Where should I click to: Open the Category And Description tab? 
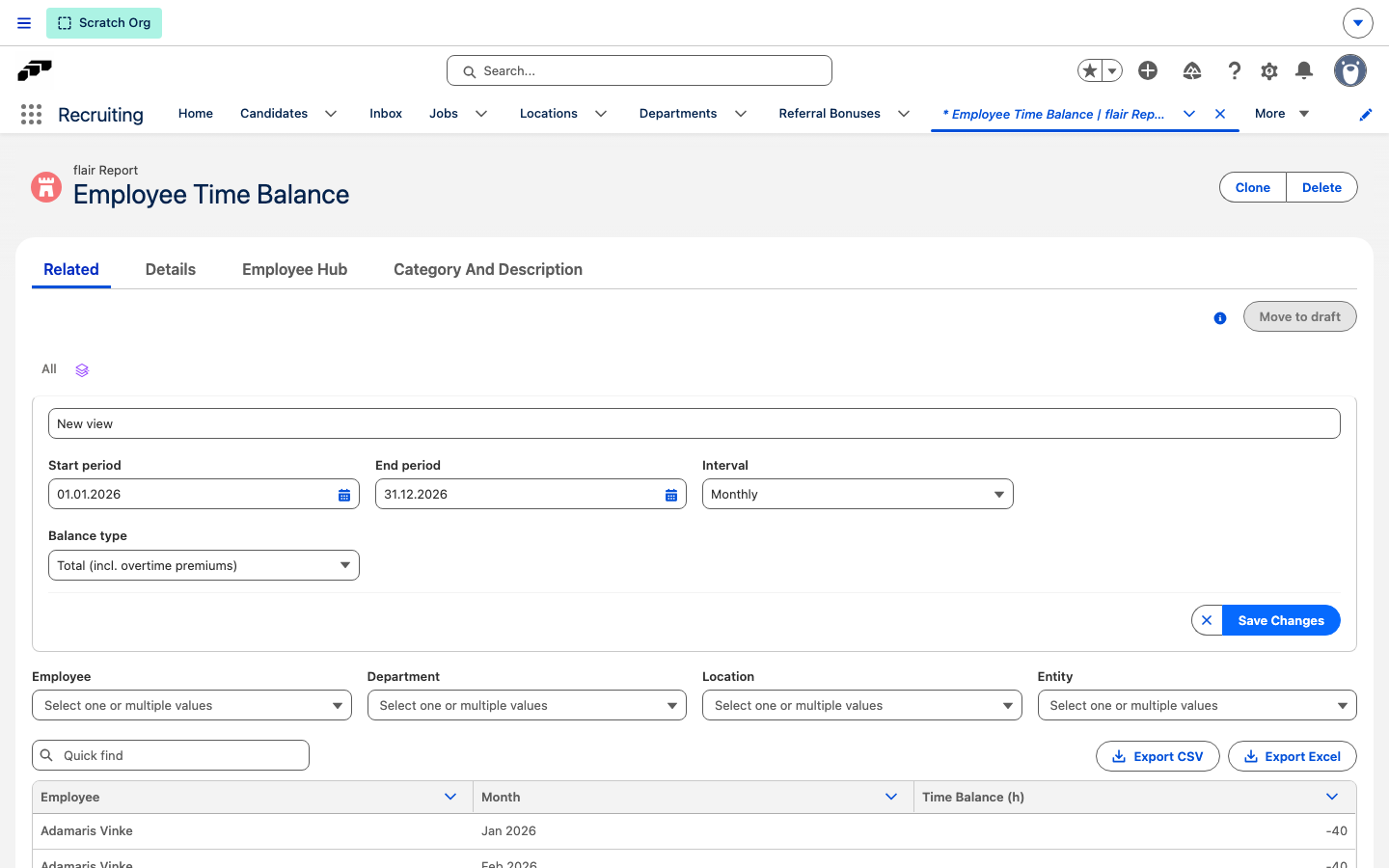(488, 270)
